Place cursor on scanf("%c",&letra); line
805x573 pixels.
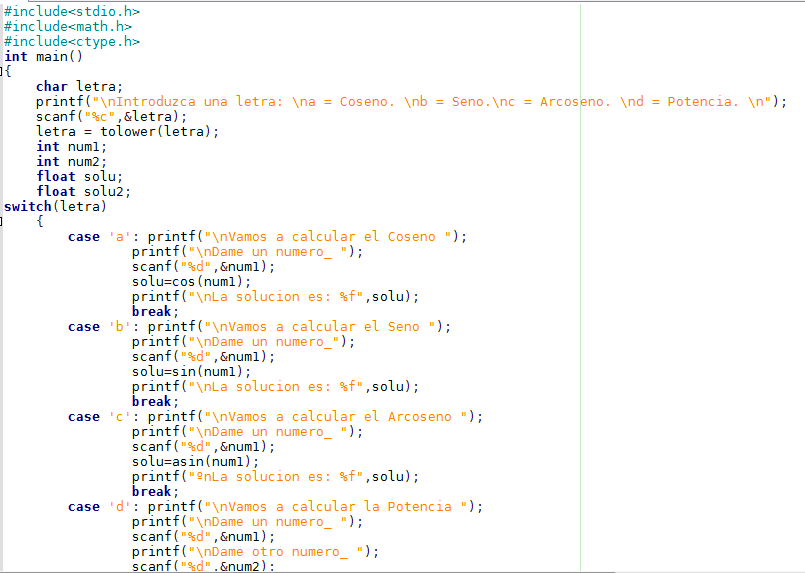111,117
